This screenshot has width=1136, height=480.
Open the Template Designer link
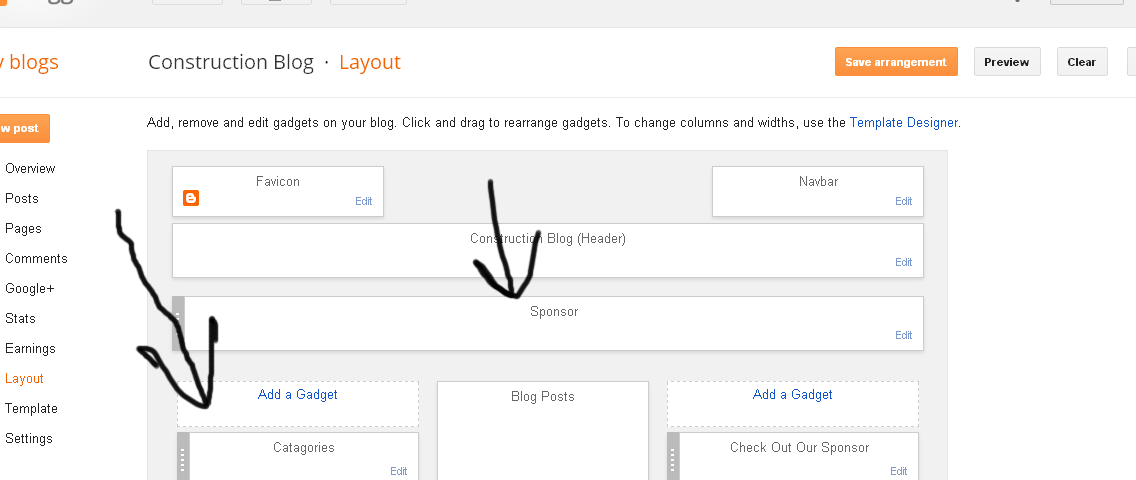pyautogui.click(x=903, y=122)
